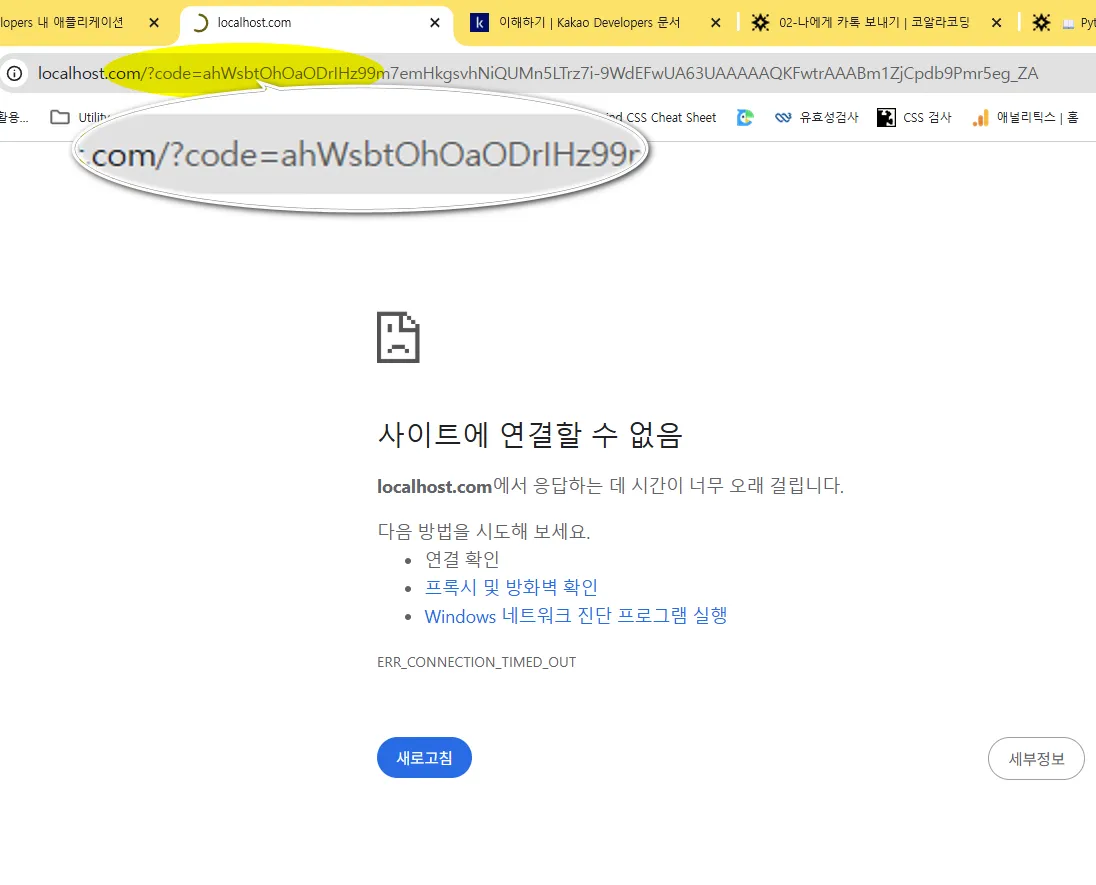The width and height of the screenshot is (1096, 885).
Task: Open the 애널리틱스 bookmark
Action: click(1024, 117)
